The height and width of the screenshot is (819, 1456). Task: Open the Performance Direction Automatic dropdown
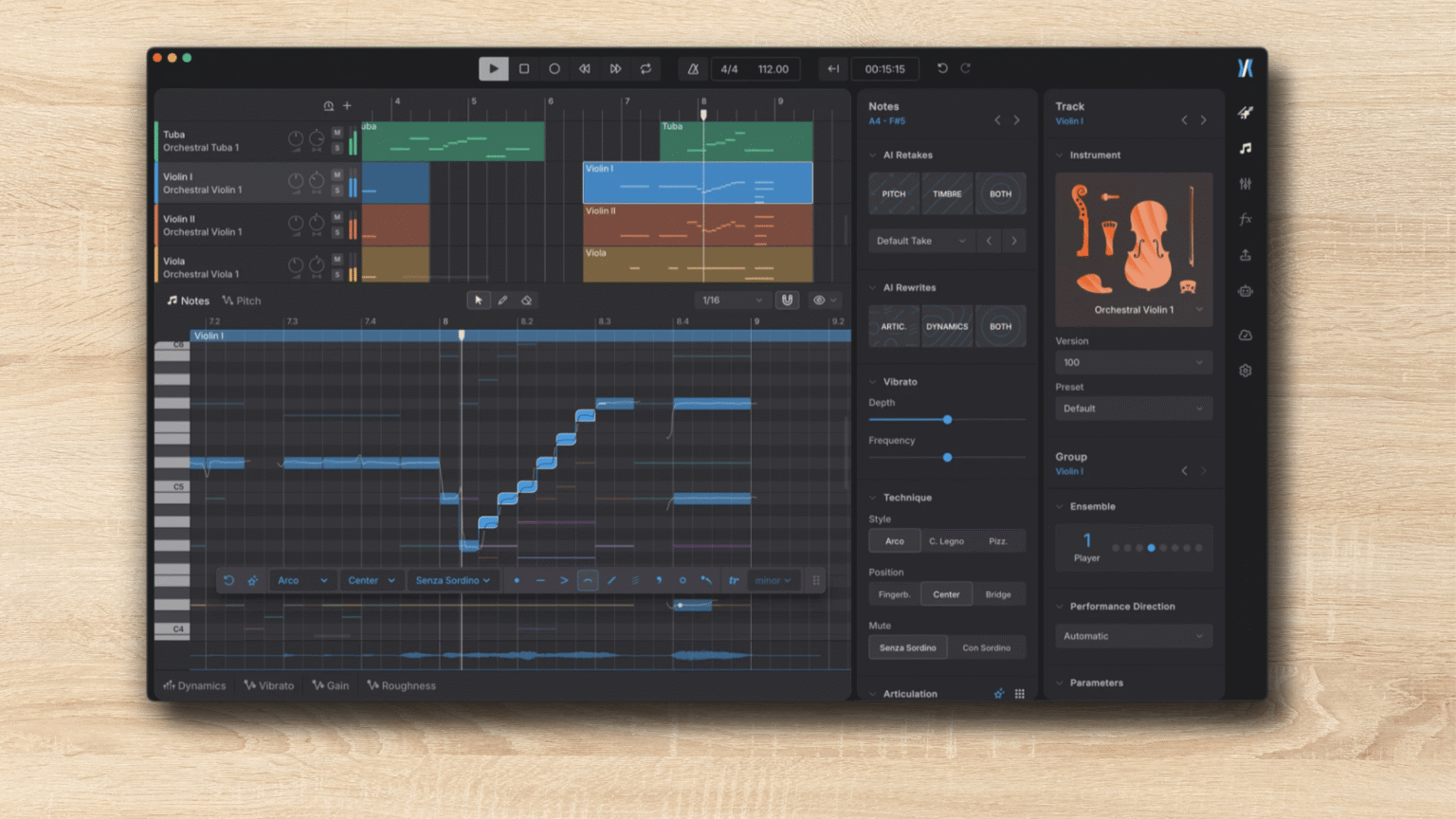1134,636
